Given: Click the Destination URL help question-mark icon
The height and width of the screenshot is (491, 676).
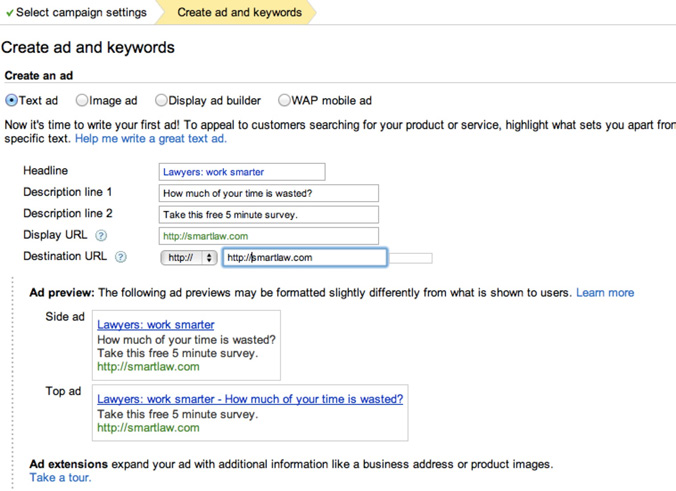Looking at the screenshot, I should pos(120,257).
